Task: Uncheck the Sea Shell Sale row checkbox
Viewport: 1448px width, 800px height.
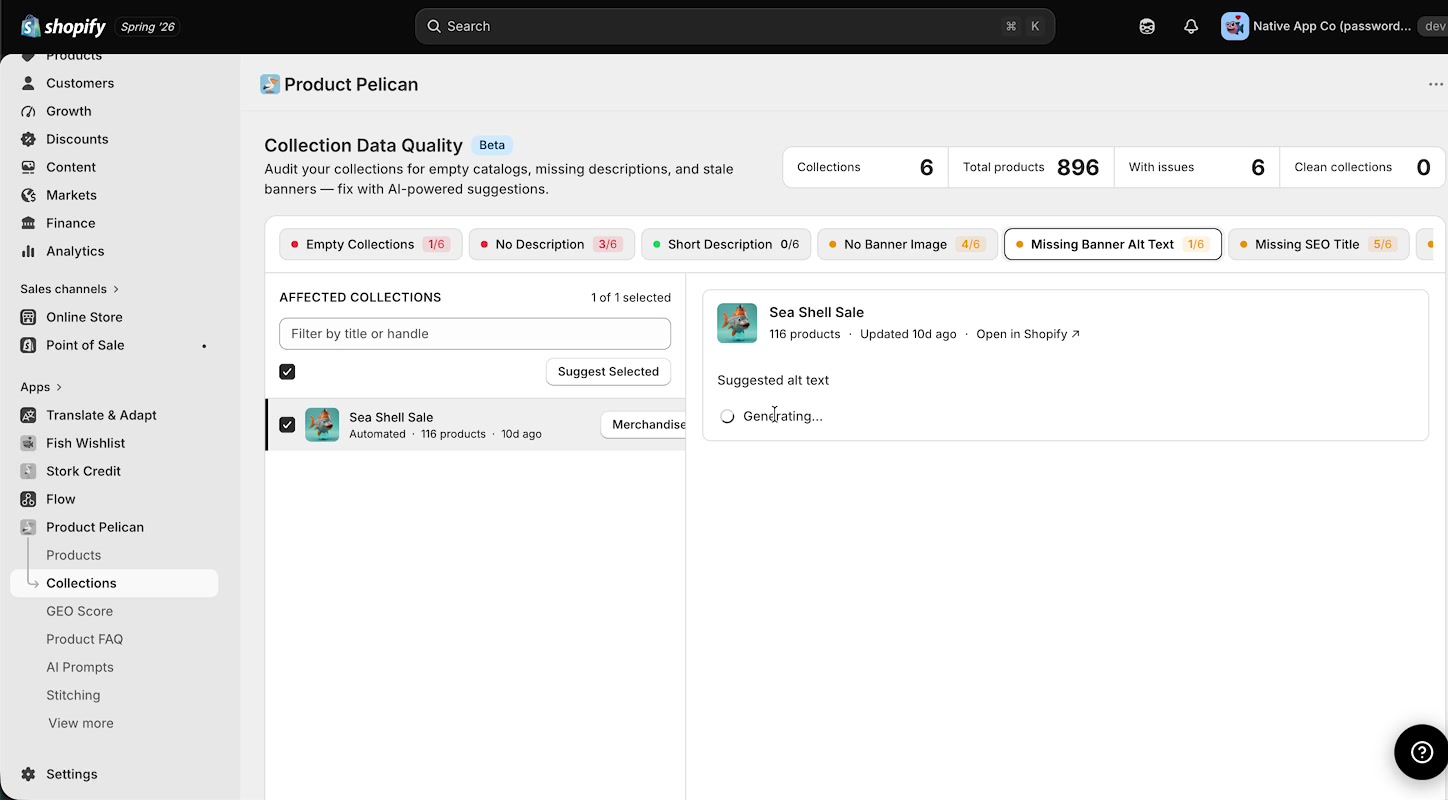Action: 287,425
